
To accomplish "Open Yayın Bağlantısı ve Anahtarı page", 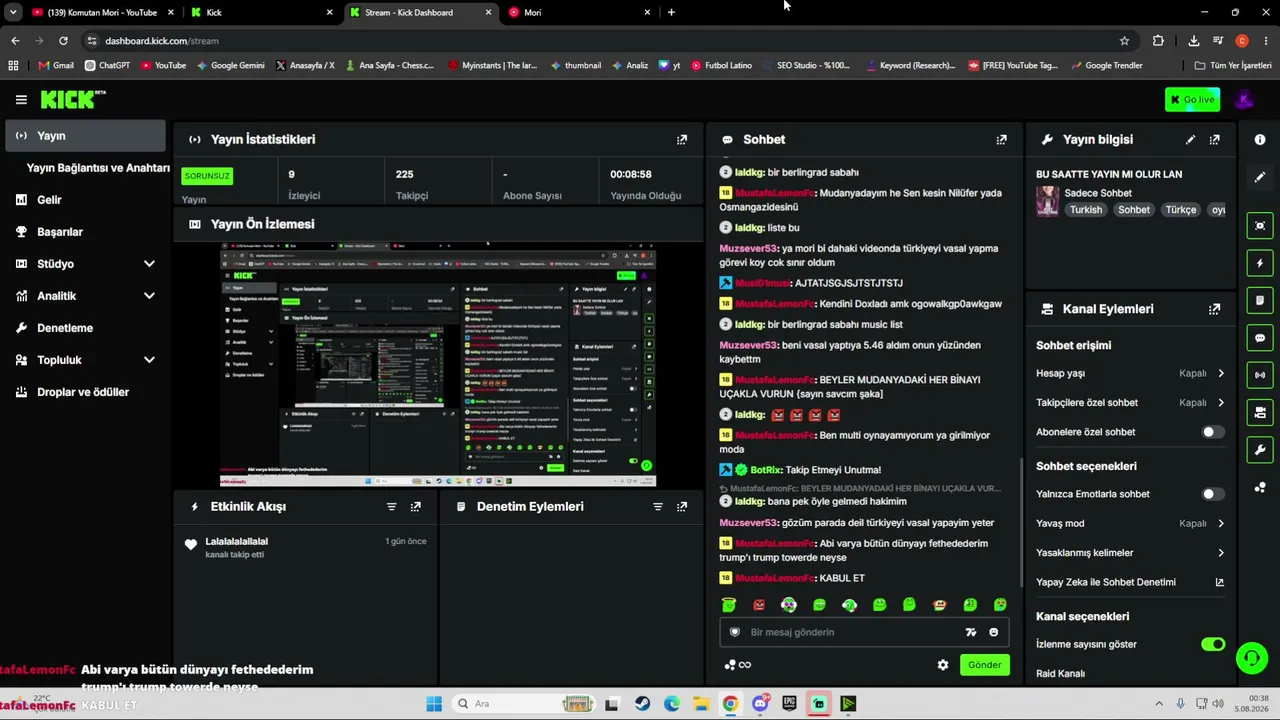I will (98, 168).
